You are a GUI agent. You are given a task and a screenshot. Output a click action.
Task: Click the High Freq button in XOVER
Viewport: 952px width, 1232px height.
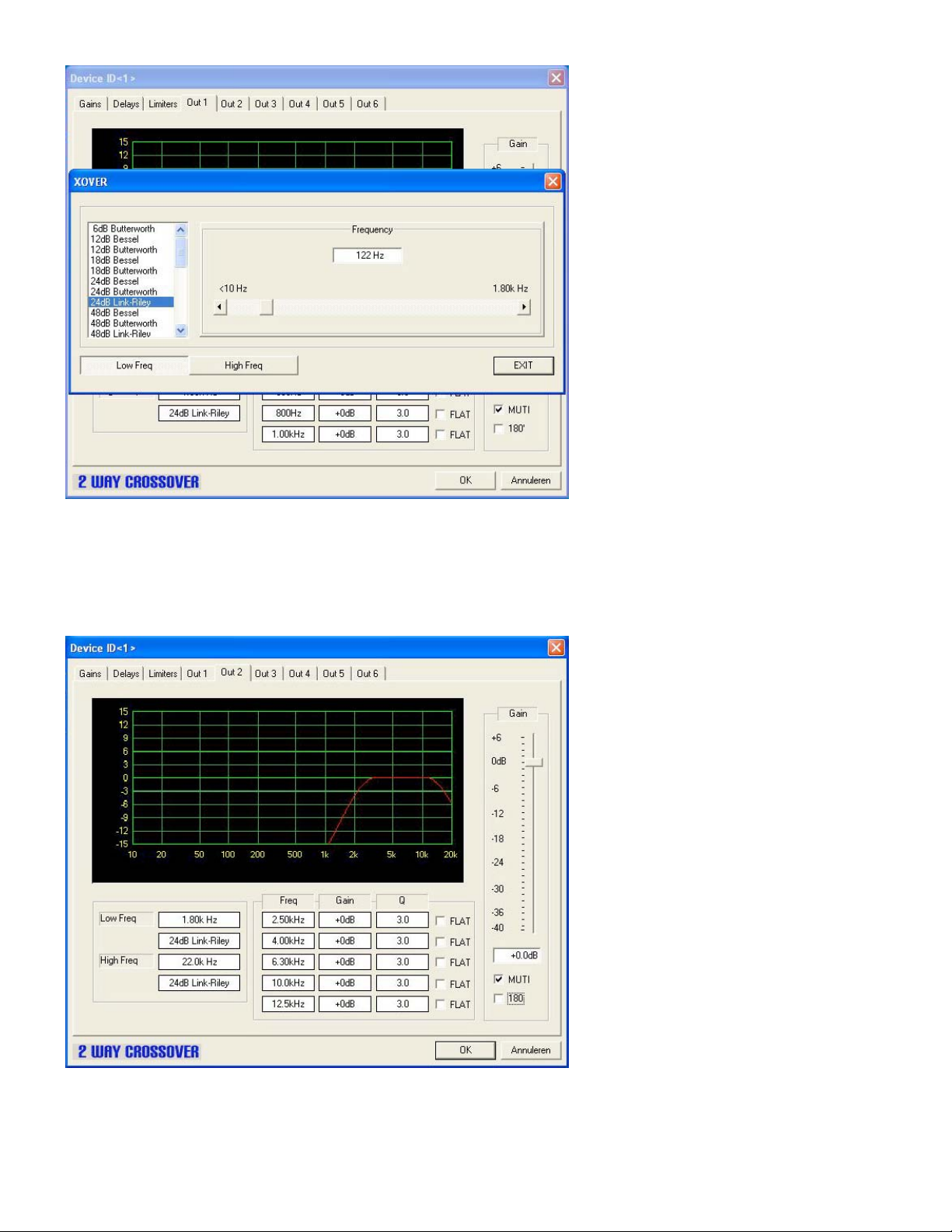click(x=243, y=365)
